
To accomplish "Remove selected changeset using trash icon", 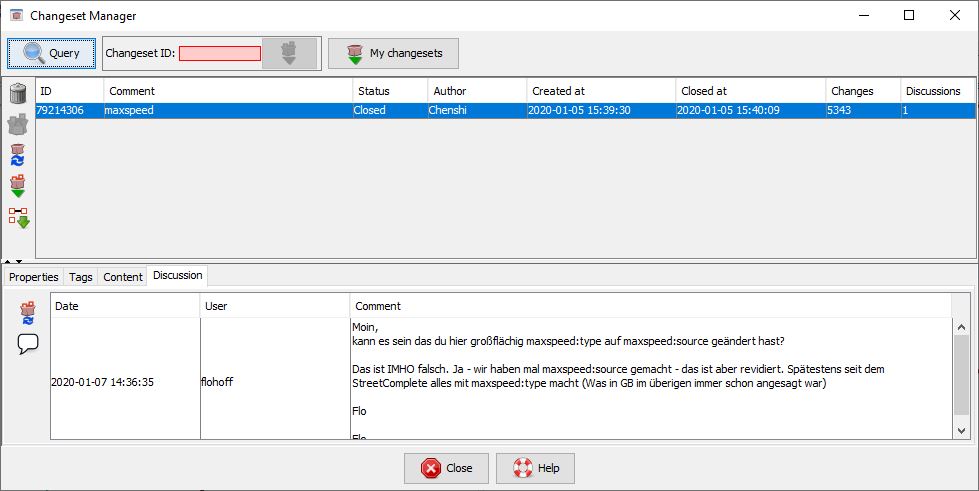I will (x=18, y=94).
